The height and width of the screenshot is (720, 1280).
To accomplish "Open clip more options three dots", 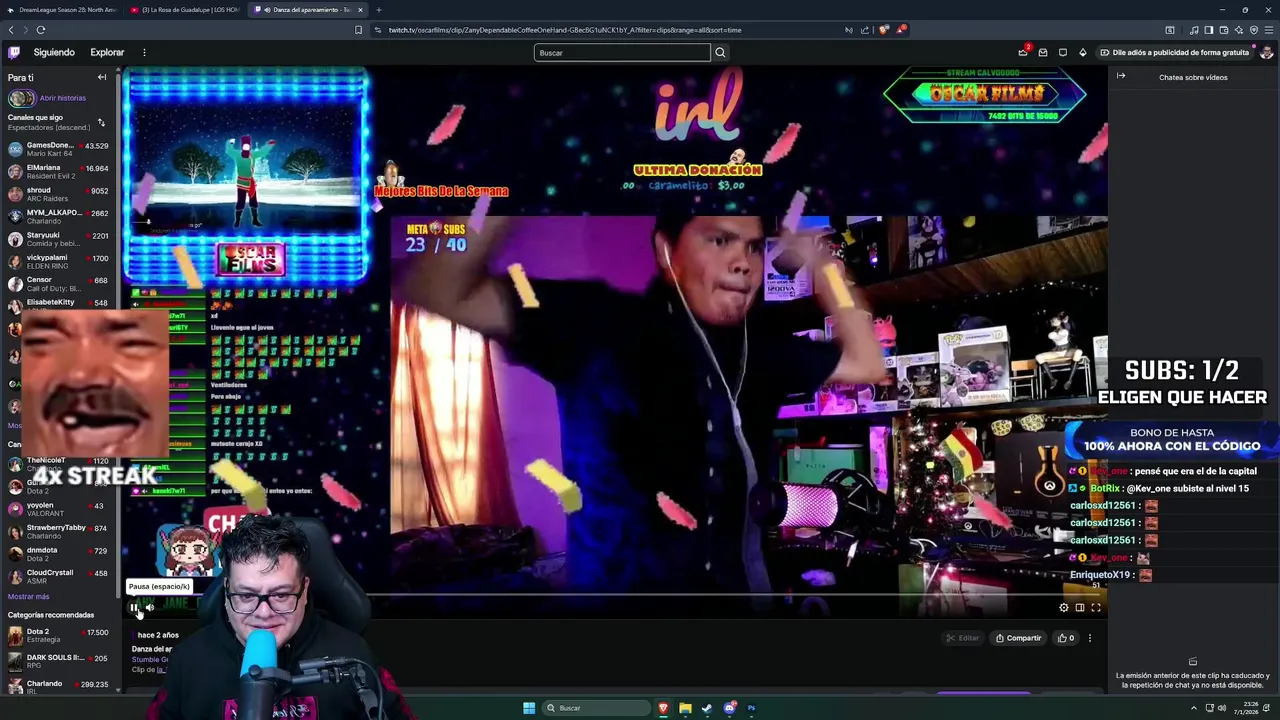I will [x=1090, y=638].
